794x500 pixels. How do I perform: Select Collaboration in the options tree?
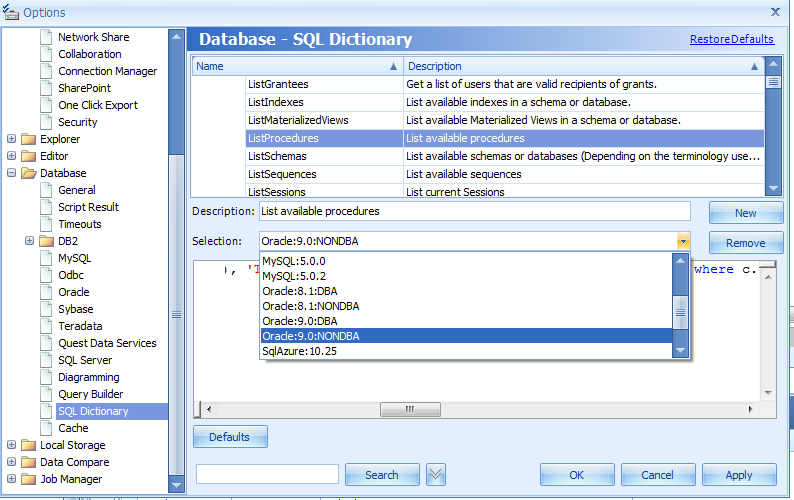pos(90,54)
